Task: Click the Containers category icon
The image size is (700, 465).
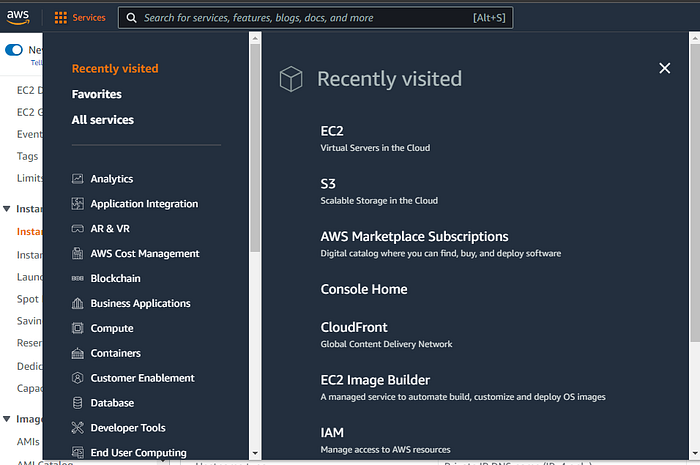Action: pos(78,353)
